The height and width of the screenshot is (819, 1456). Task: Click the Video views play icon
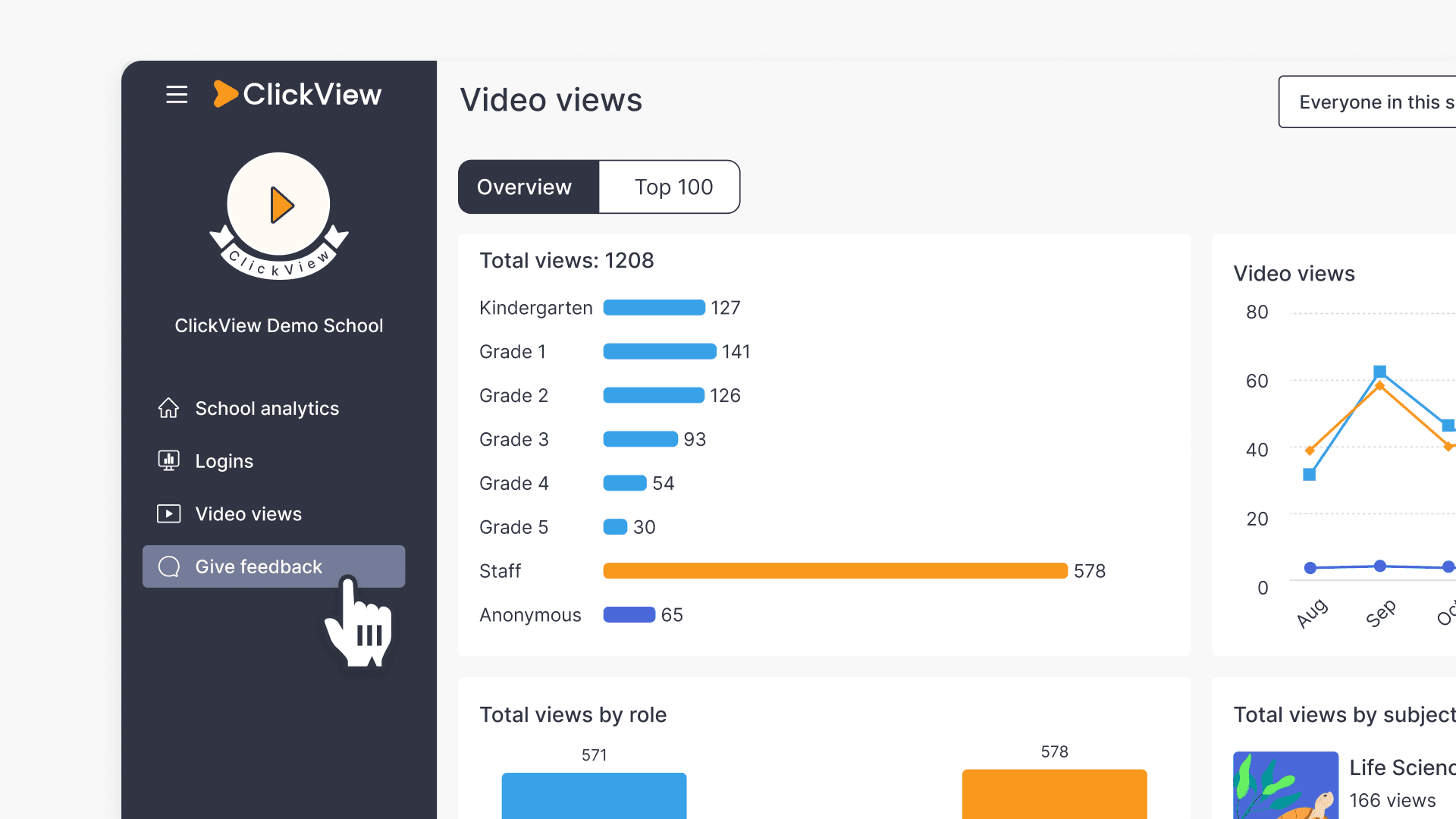(168, 514)
